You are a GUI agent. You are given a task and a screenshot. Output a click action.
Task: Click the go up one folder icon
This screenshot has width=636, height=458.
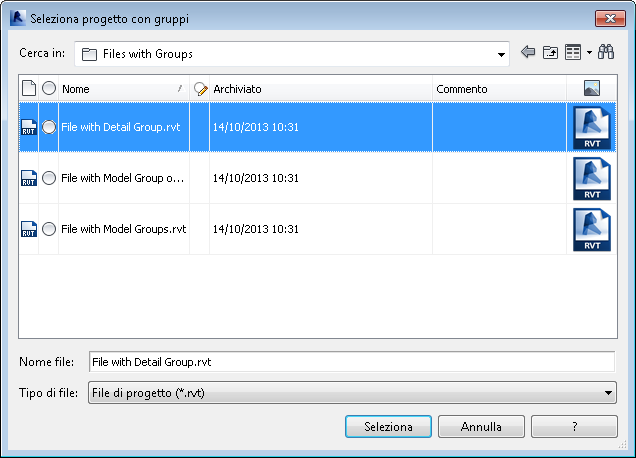tap(550, 53)
